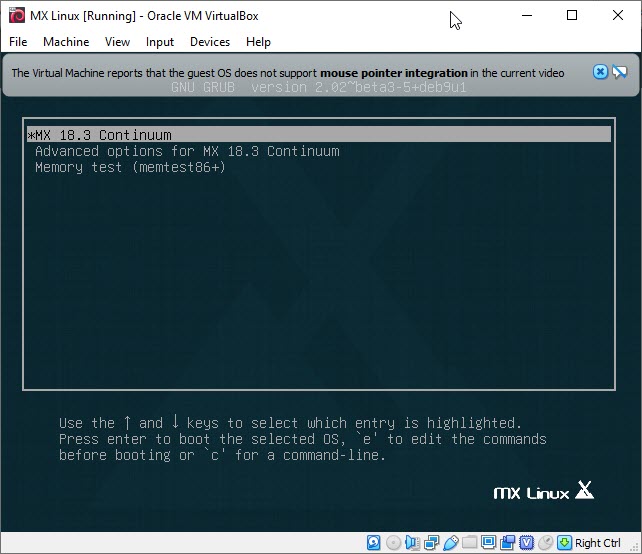Select the MX 18.3 Continuum boot entry
The image size is (642, 554).
point(319,135)
